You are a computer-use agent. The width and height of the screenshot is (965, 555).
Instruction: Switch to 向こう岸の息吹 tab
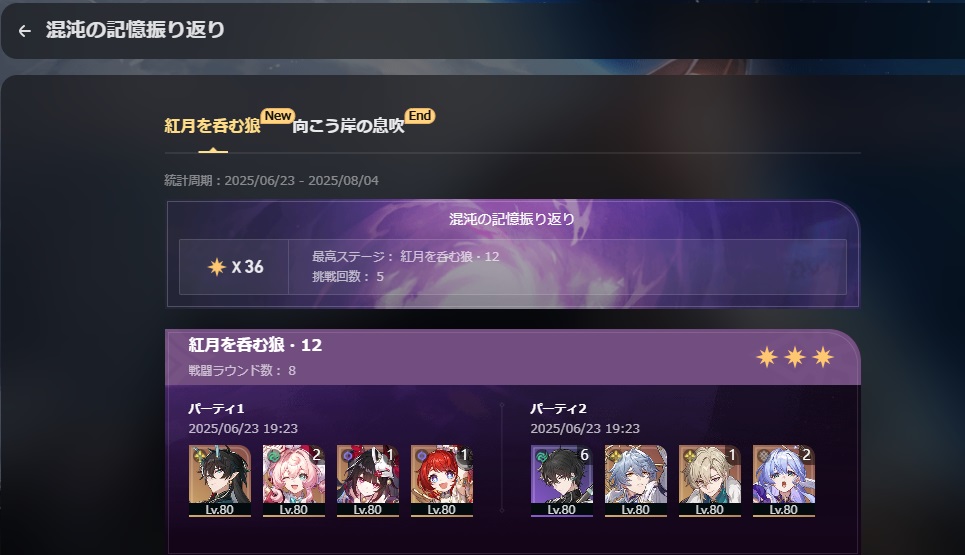click(348, 126)
